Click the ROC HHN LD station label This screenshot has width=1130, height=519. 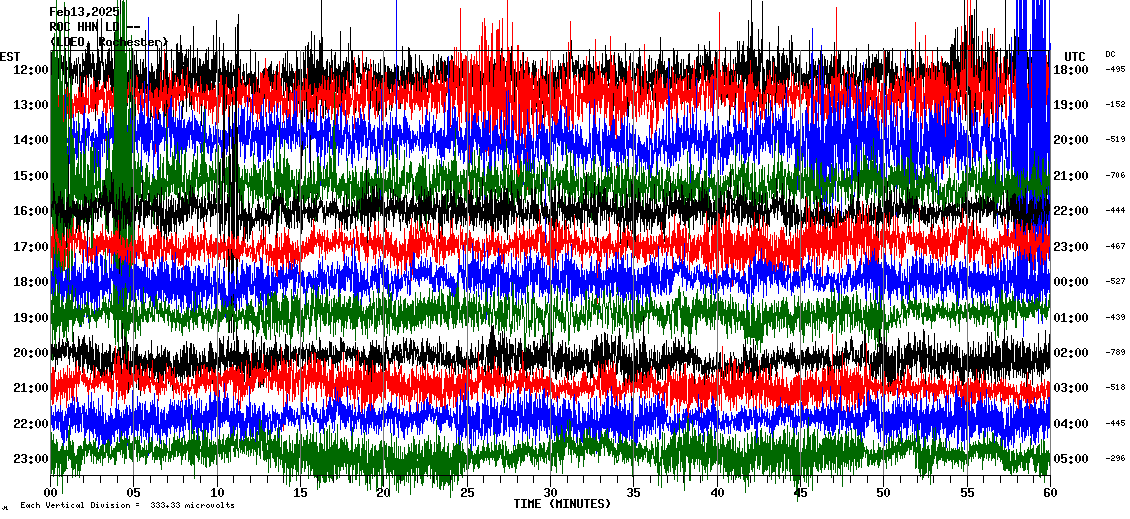94,27
